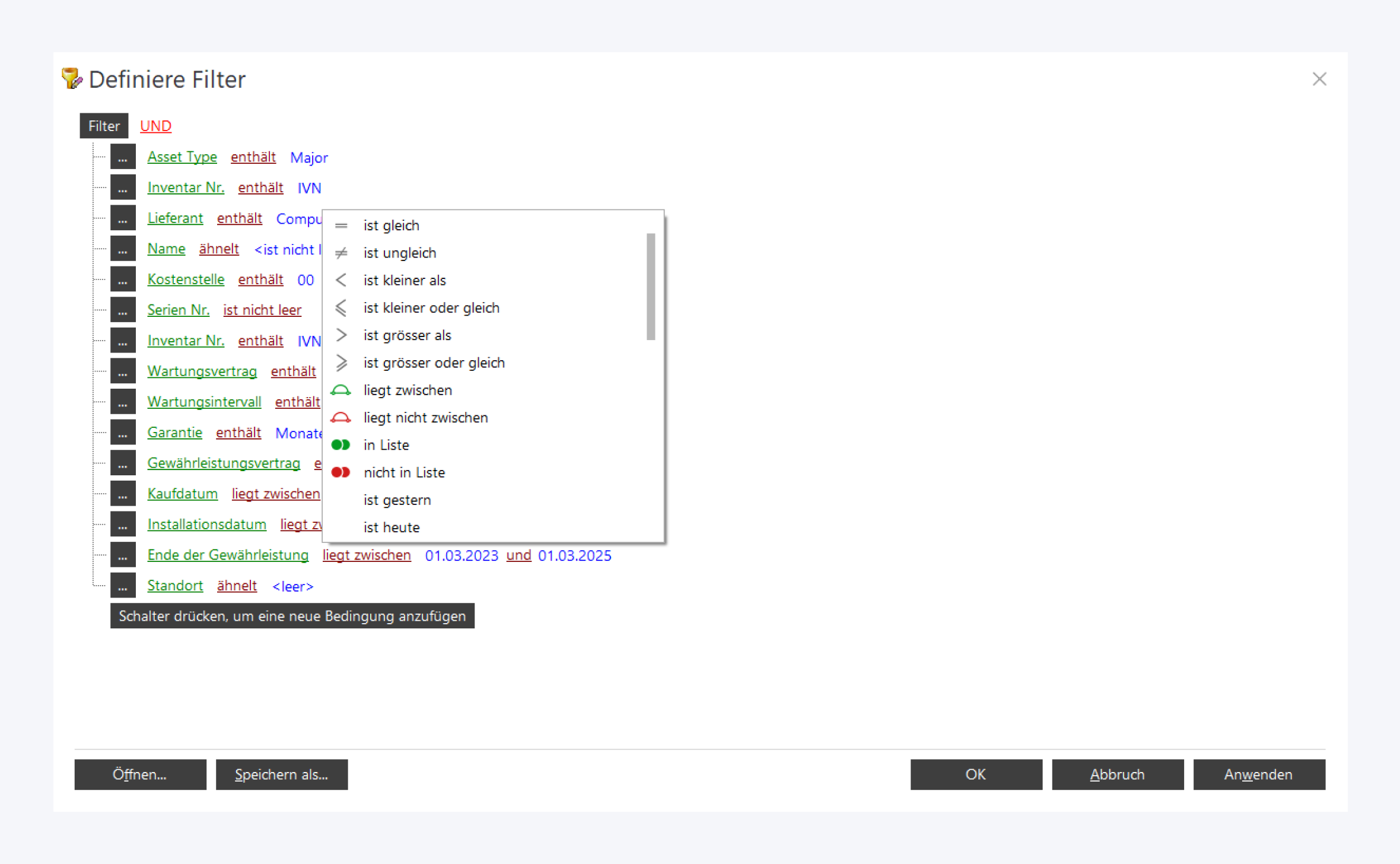
Task: Choose 'ist grösser oder gleich' menu entry
Action: click(x=434, y=363)
